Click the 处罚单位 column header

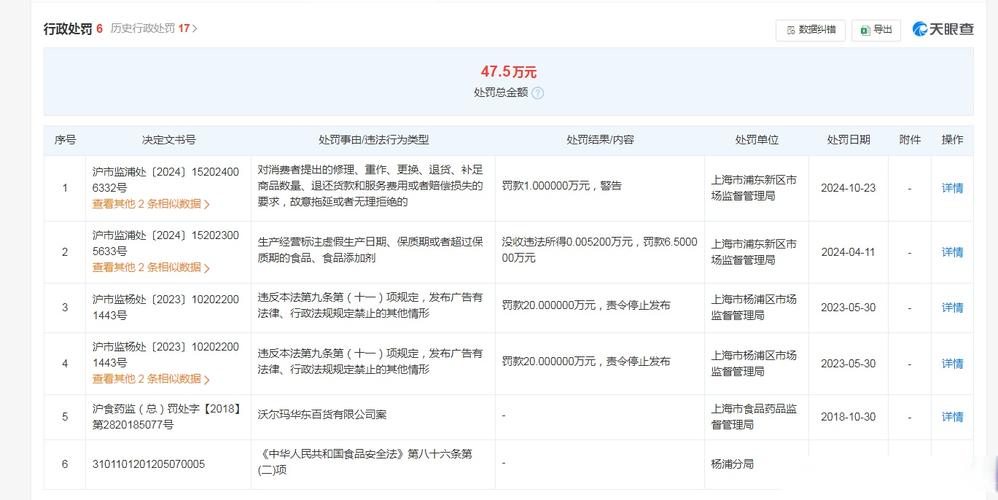click(x=757, y=140)
